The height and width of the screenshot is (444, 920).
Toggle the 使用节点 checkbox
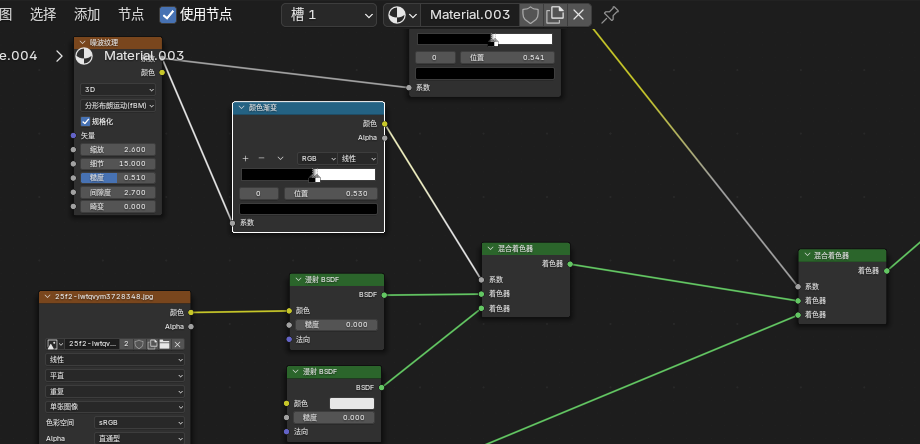point(168,15)
